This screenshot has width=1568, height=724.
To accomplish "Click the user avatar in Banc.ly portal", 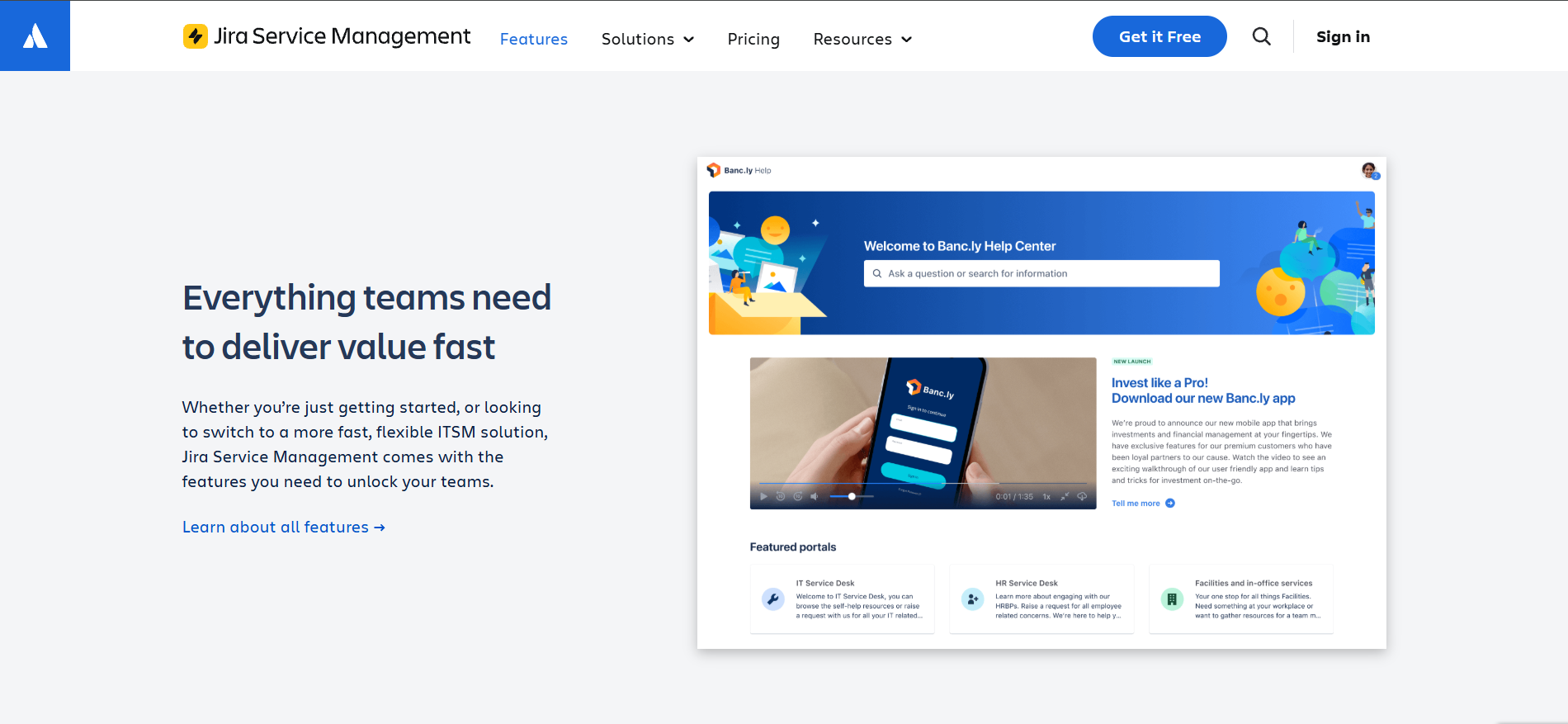I will click(1369, 170).
